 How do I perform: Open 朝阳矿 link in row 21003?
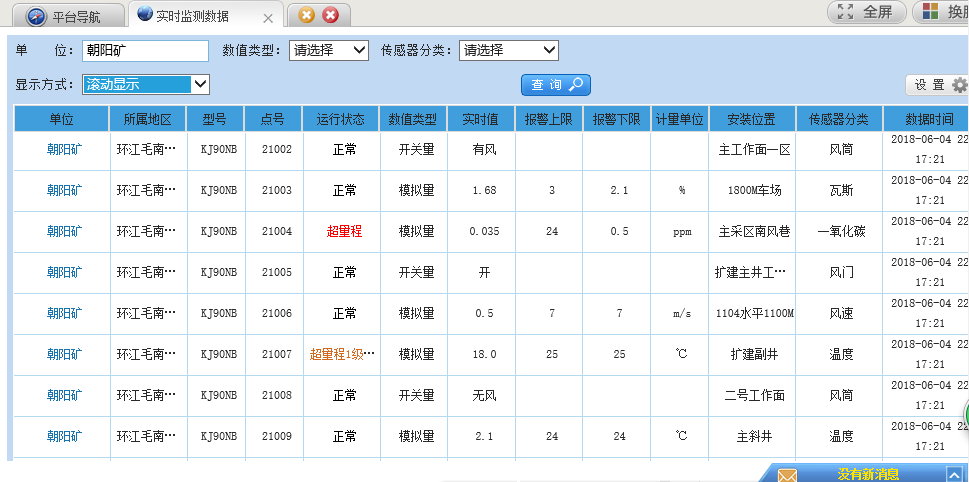point(64,190)
